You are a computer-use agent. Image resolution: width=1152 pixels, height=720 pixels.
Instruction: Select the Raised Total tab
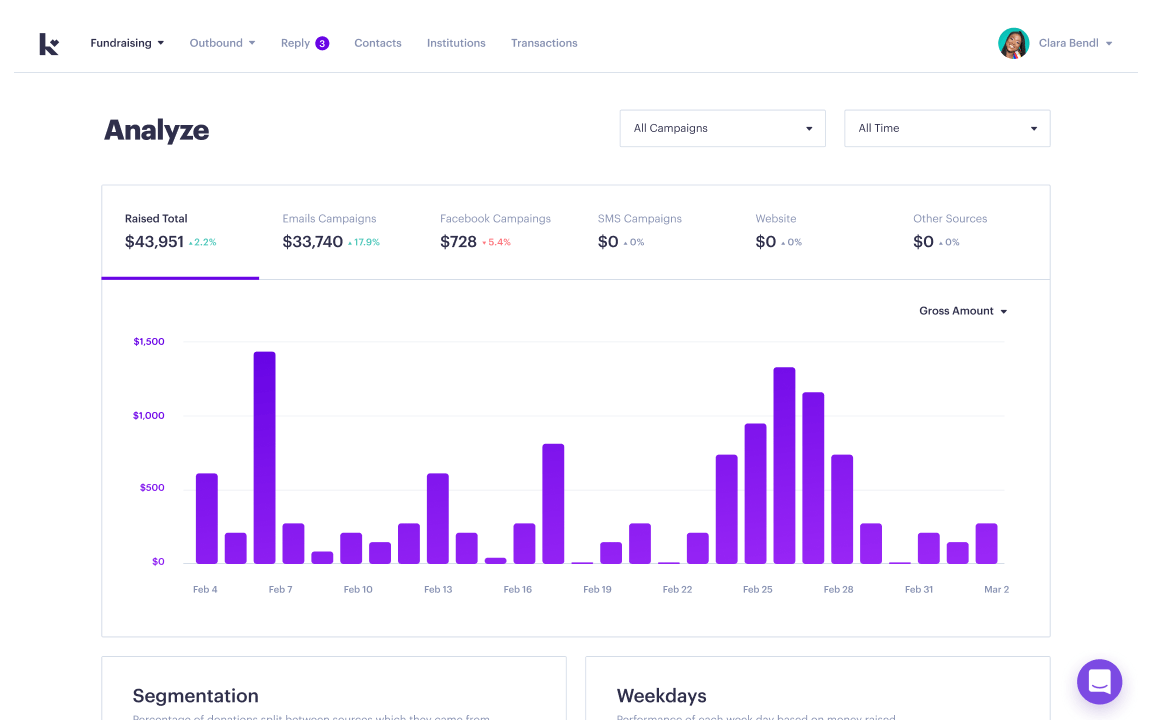click(157, 230)
